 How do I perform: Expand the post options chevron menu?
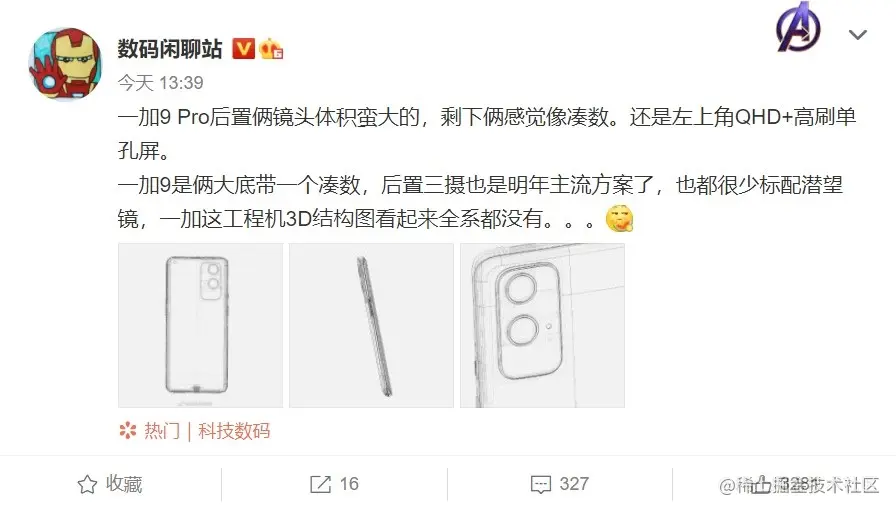(x=858, y=35)
